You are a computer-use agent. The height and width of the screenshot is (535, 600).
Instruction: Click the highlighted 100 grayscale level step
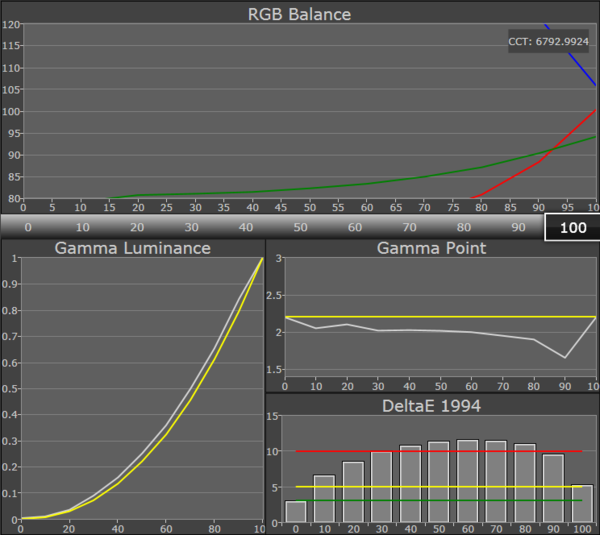573,227
